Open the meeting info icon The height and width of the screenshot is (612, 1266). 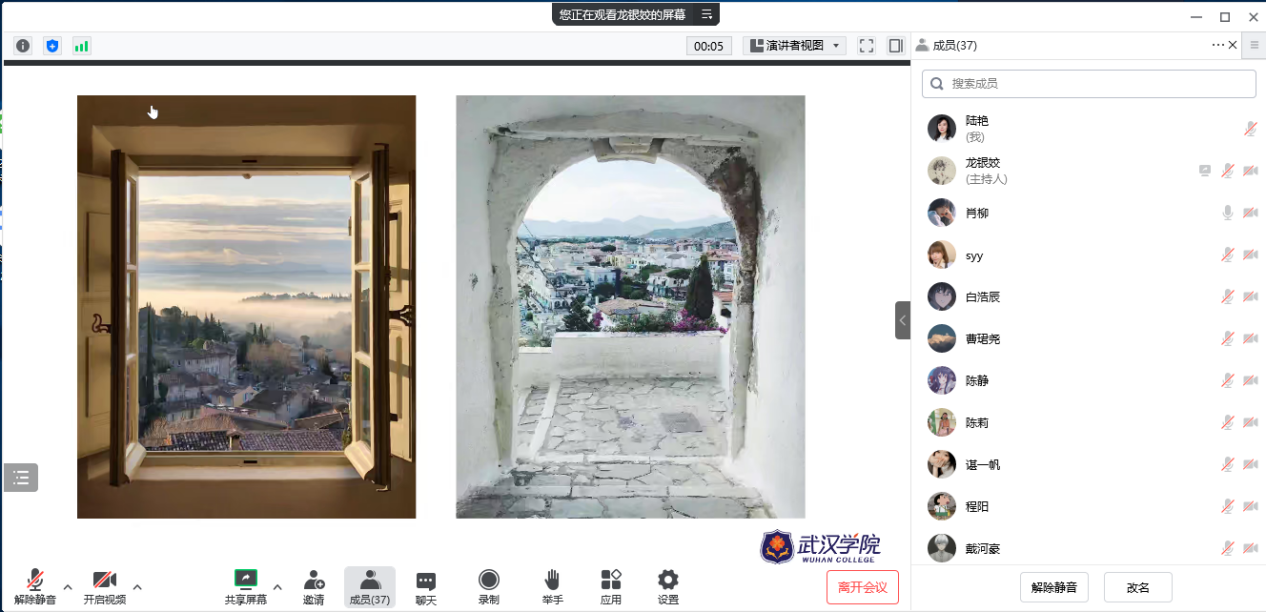(23, 46)
